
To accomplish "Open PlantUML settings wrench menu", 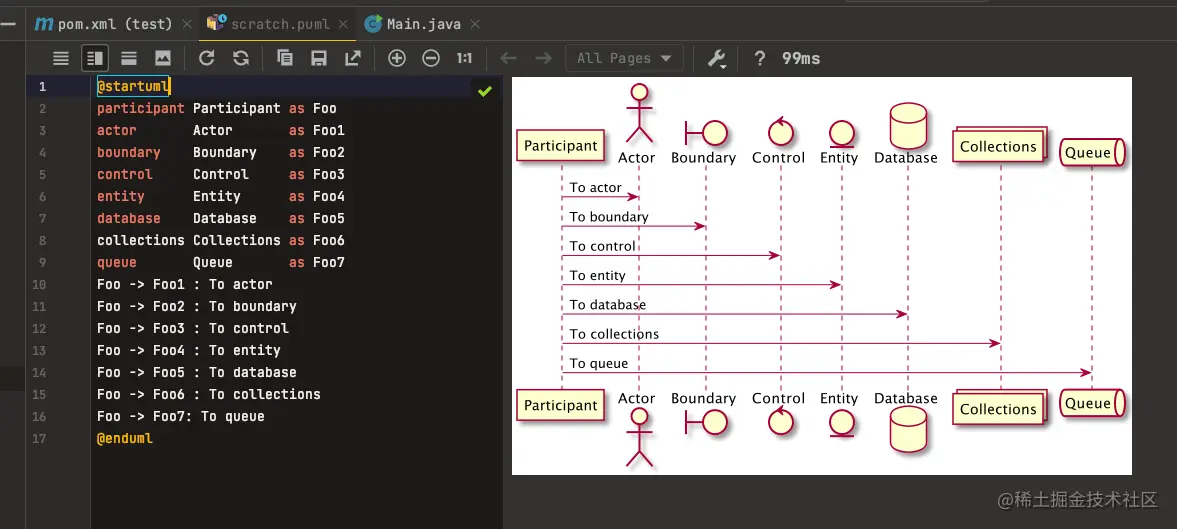I will [x=717, y=59].
